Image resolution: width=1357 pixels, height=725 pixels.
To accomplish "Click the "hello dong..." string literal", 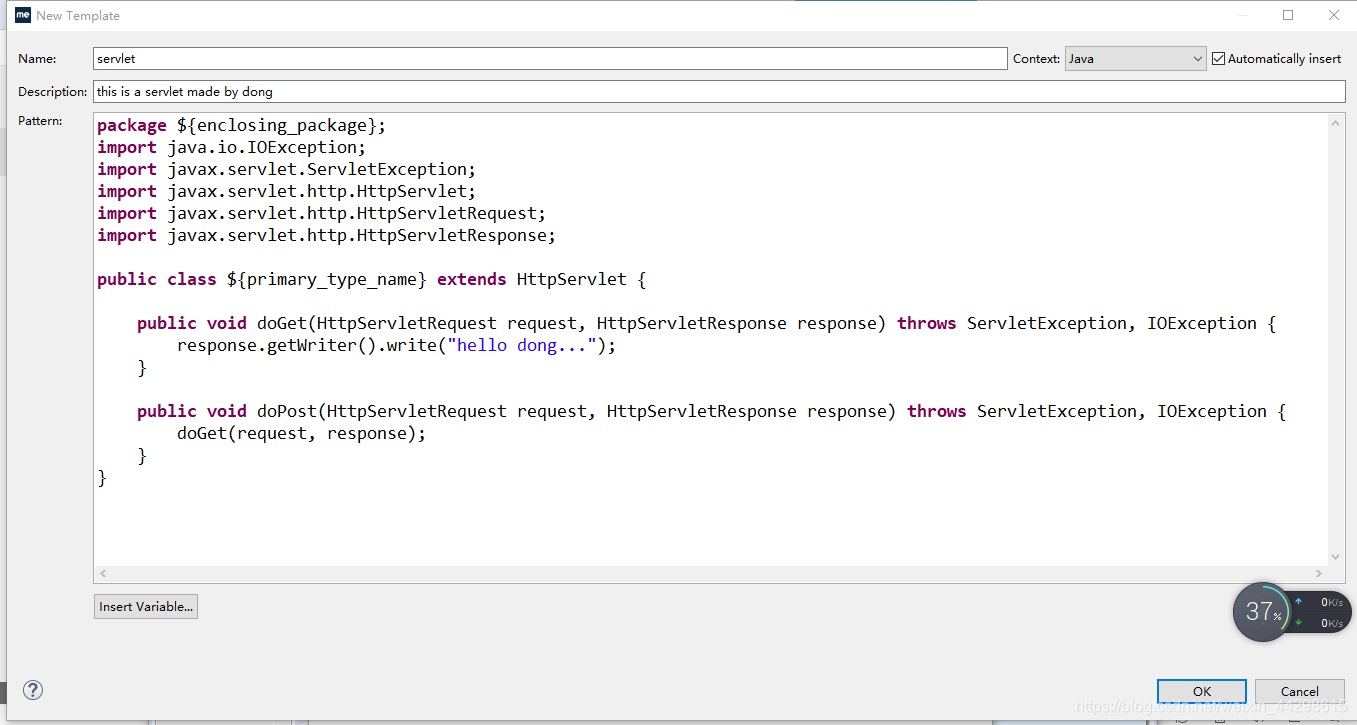I will click(x=522, y=346).
